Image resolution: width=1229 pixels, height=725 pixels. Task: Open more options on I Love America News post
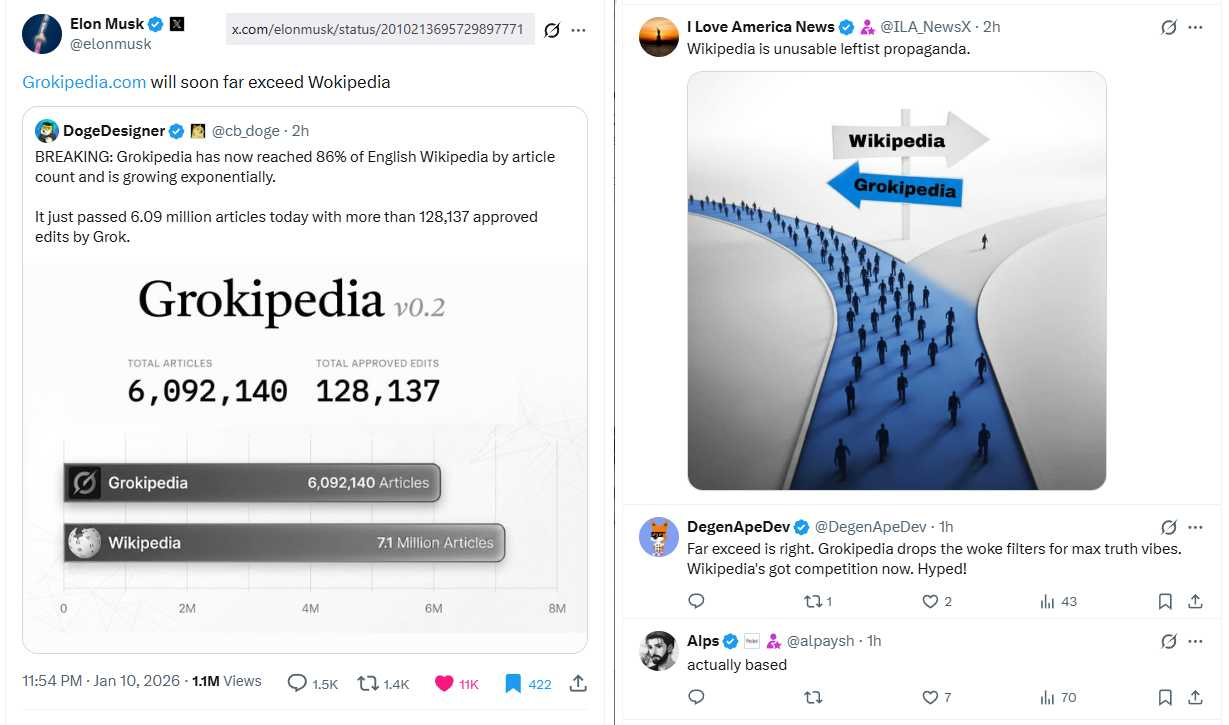[1195, 27]
